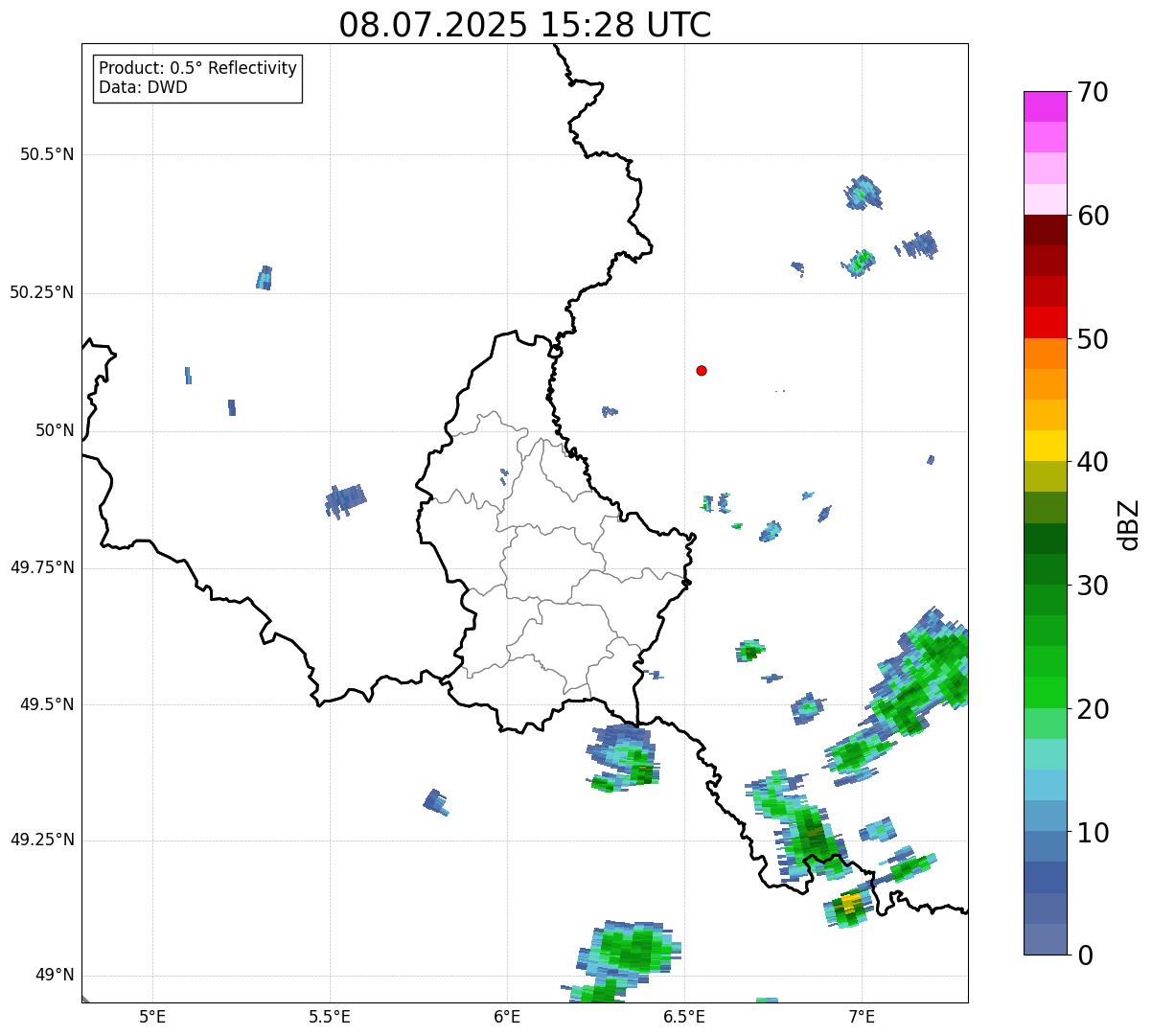Screen dimensions: 1152x1036
Task: Click the yellow 40 dBZ colorbar swatch
Action: click(x=1045, y=446)
